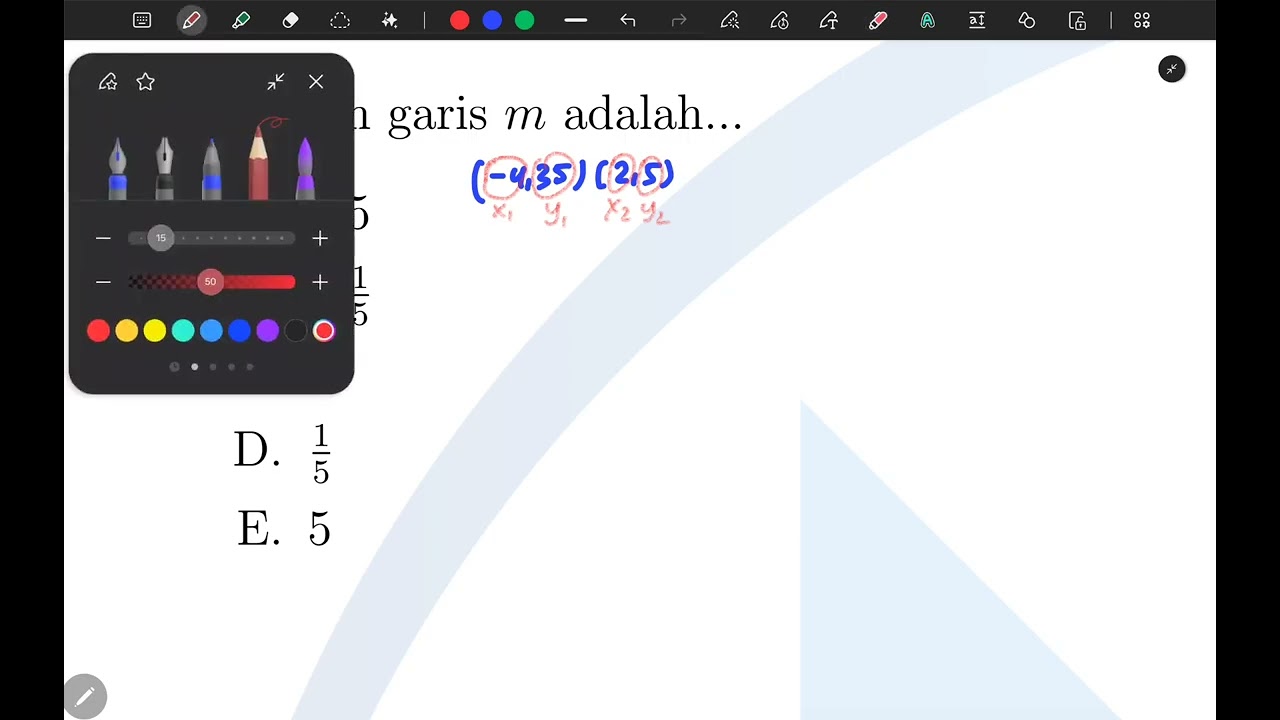The width and height of the screenshot is (1280, 720).
Task: Open the stroke thickness line option
Action: [x=575, y=20]
